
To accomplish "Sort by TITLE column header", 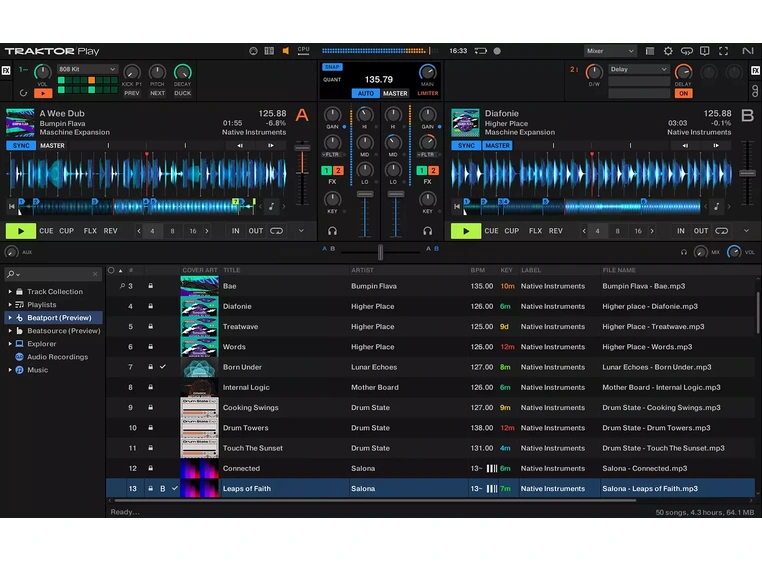I will pos(232,270).
